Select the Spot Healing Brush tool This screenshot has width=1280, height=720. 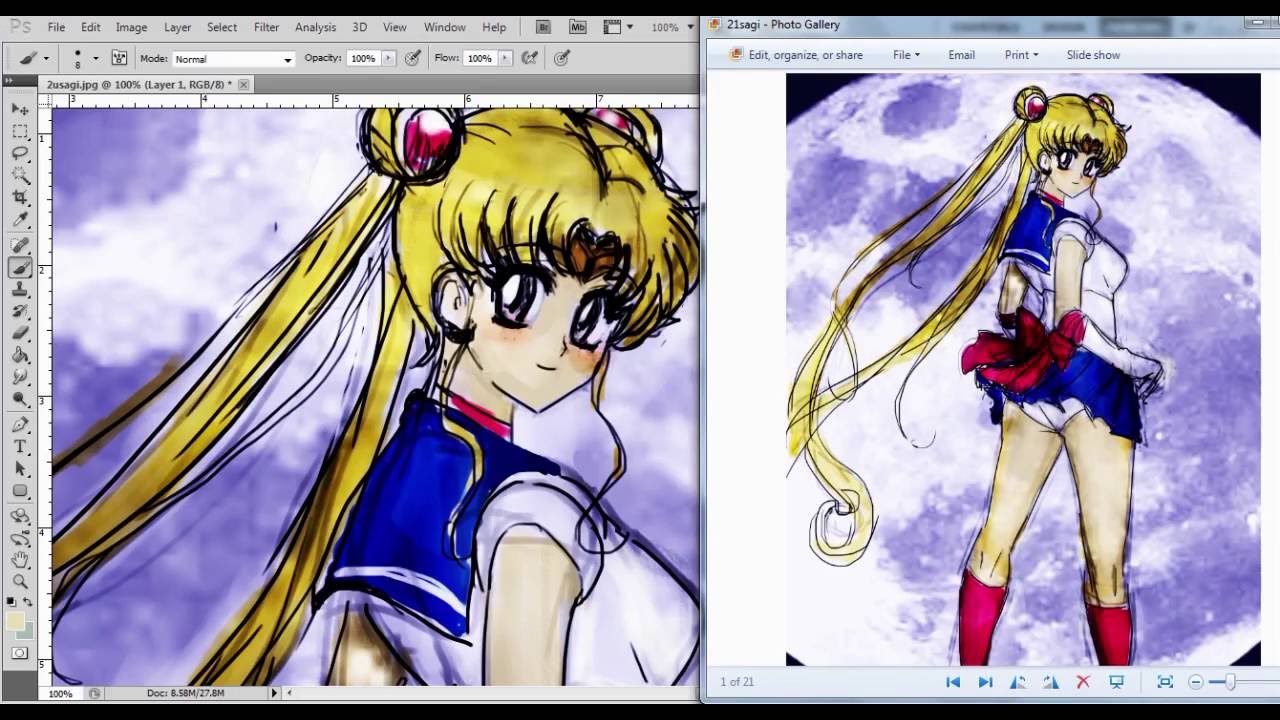click(20, 245)
